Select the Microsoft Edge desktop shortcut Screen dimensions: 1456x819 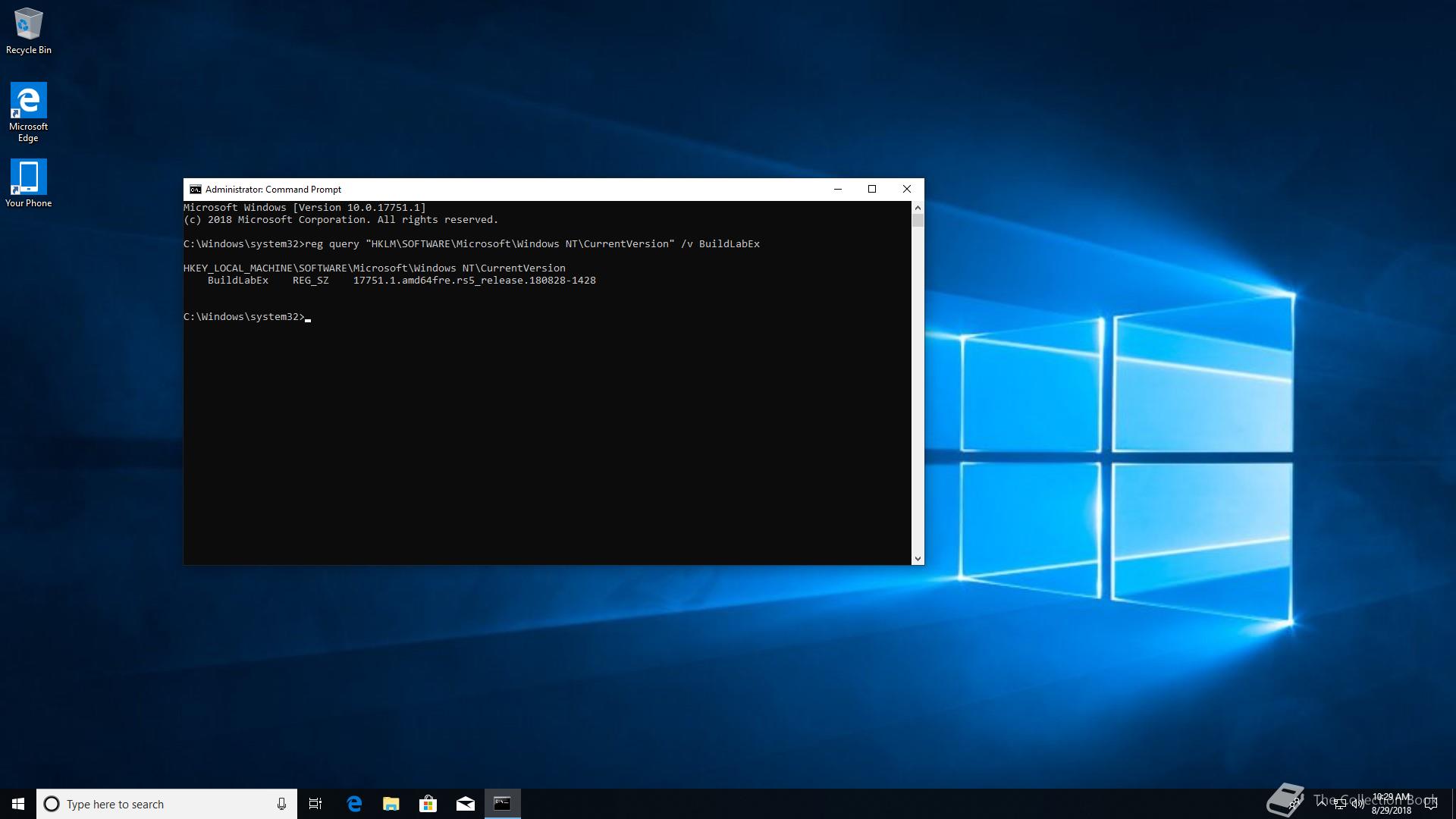29,112
